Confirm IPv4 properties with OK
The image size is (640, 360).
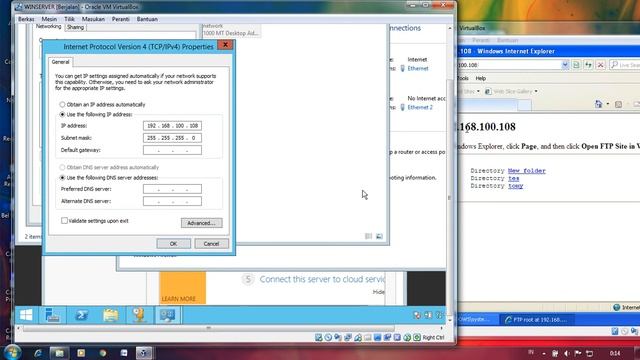tap(173, 244)
